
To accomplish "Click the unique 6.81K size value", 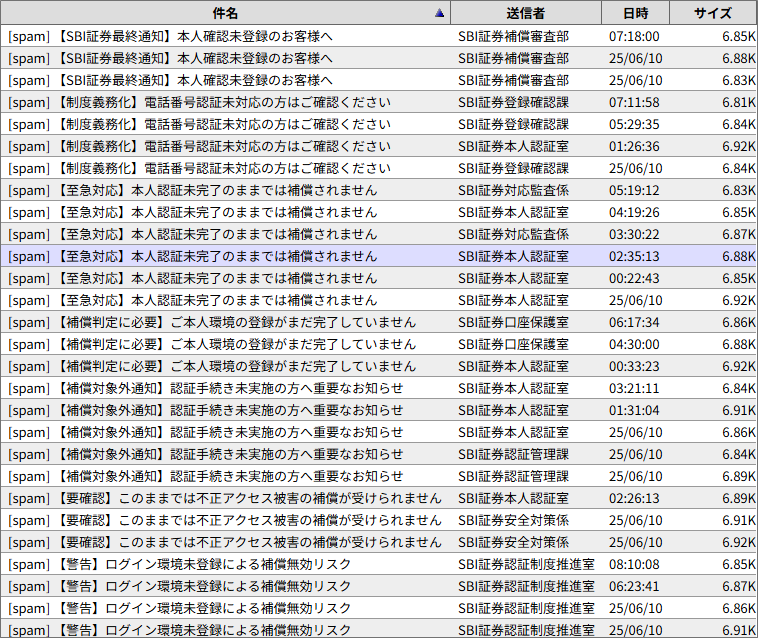I will tap(739, 102).
